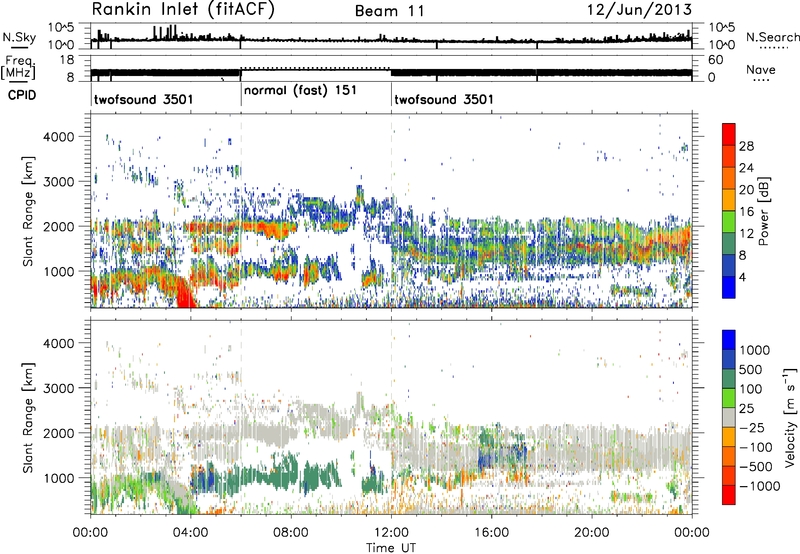Click the '2000' range tick in power panel
This screenshot has height=554, width=800.
point(59,226)
